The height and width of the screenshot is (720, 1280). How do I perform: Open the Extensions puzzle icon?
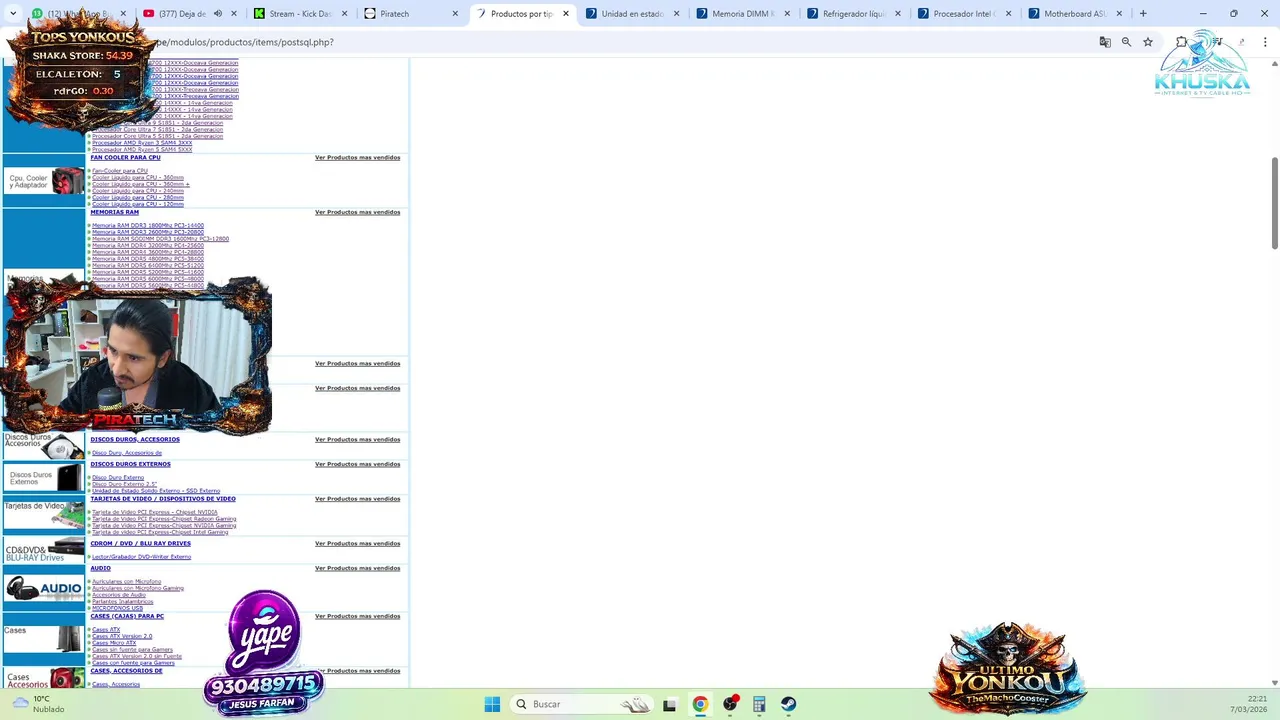click(1181, 42)
